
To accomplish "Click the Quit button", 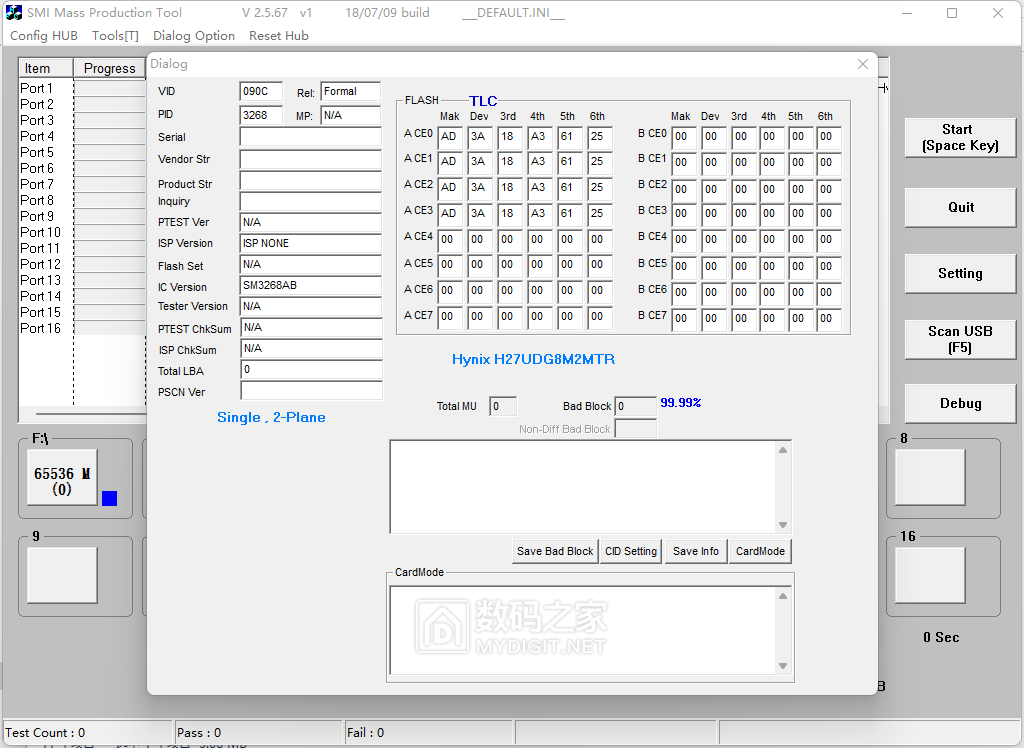I will pyautogui.click(x=959, y=207).
